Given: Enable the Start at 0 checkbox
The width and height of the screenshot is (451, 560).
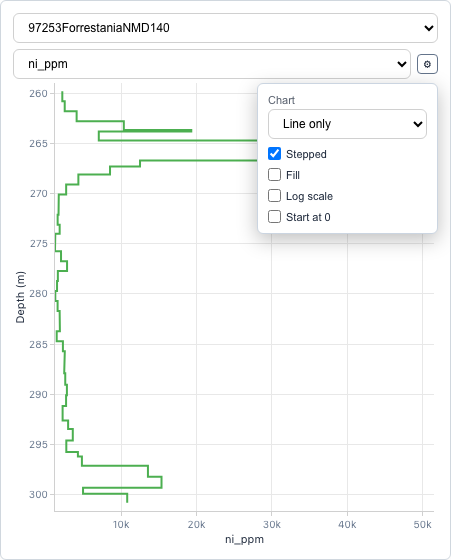Looking at the screenshot, I should pos(274,217).
